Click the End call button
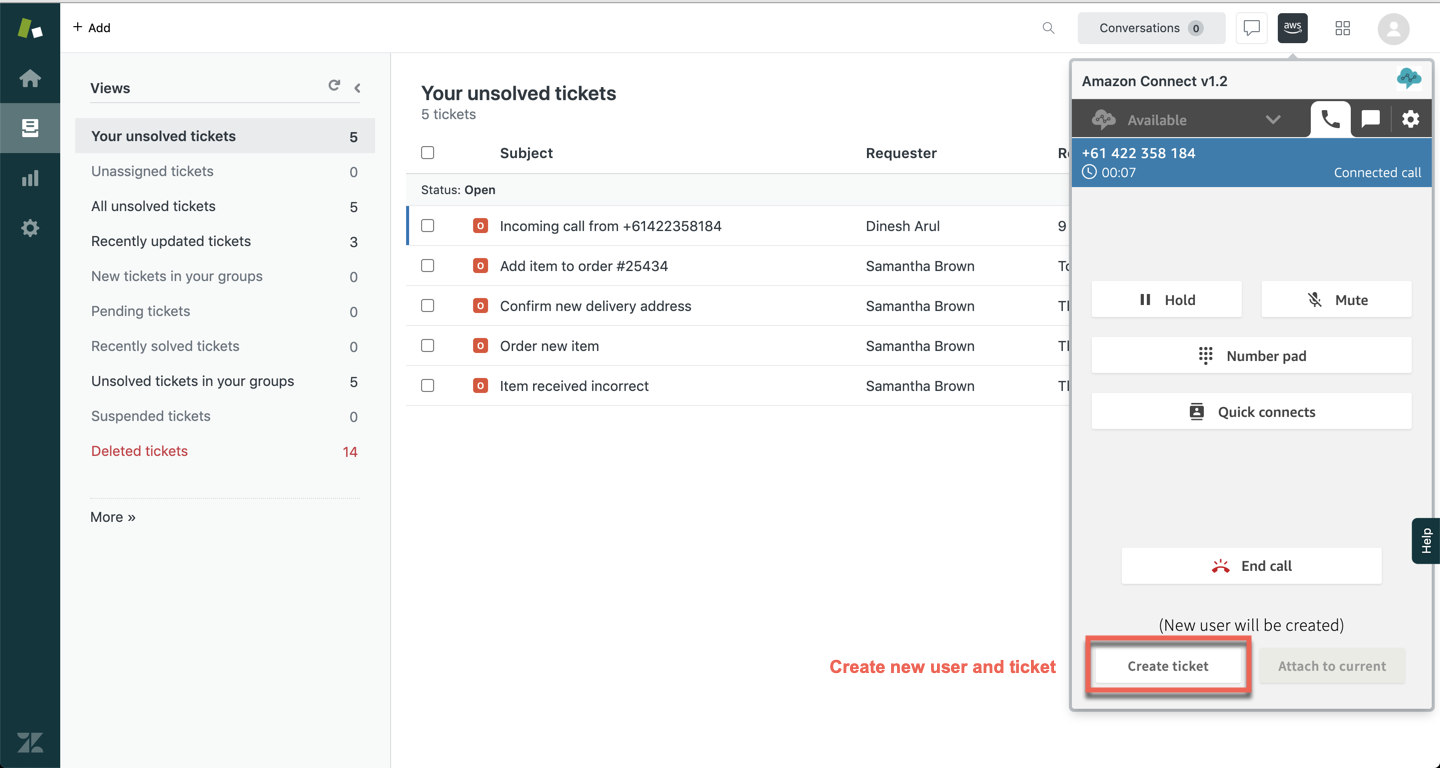The image size is (1440, 768). [1251, 566]
